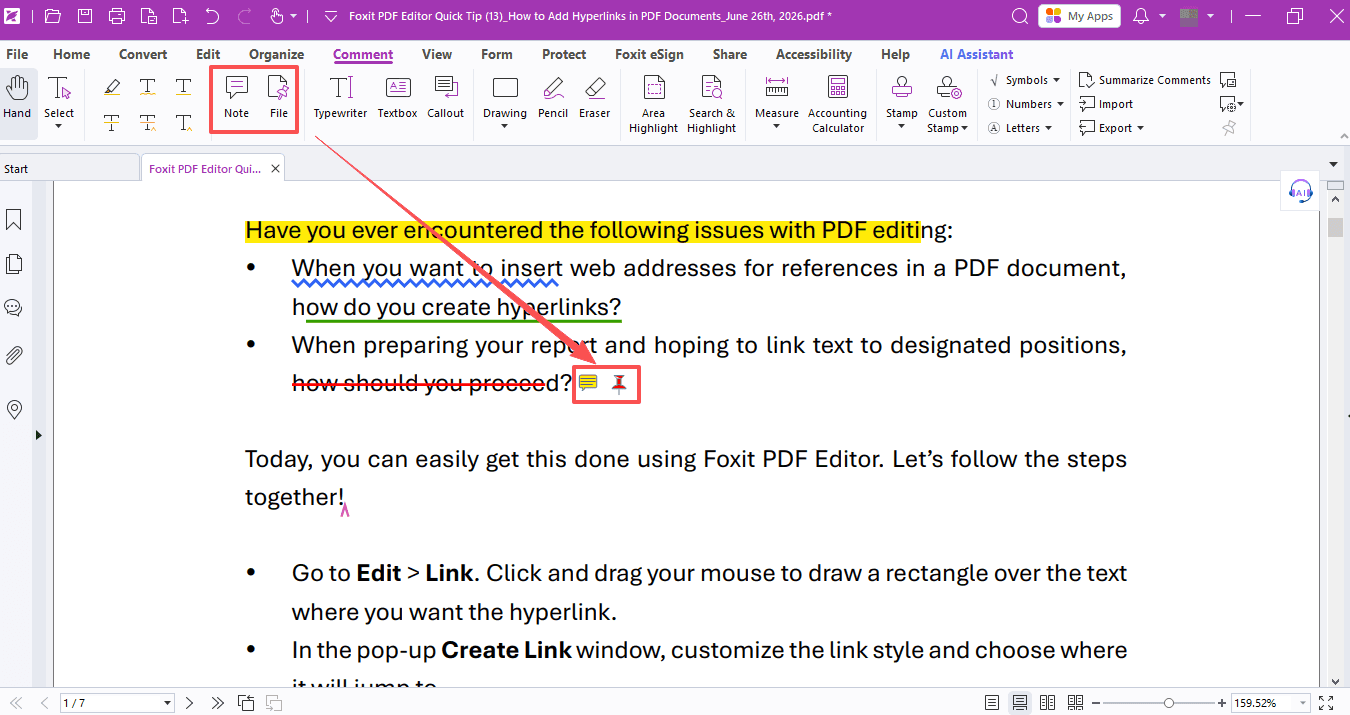Switch to facing pages view mode
The image size is (1350, 715).
coord(1047,703)
